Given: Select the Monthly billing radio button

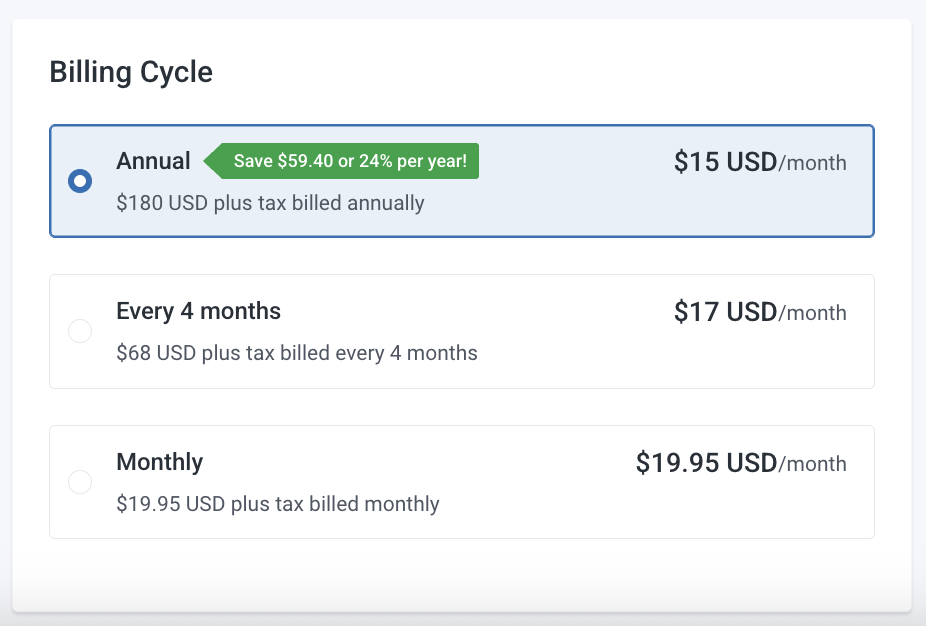Looking at the screenshot, I should tap(80, 482).
